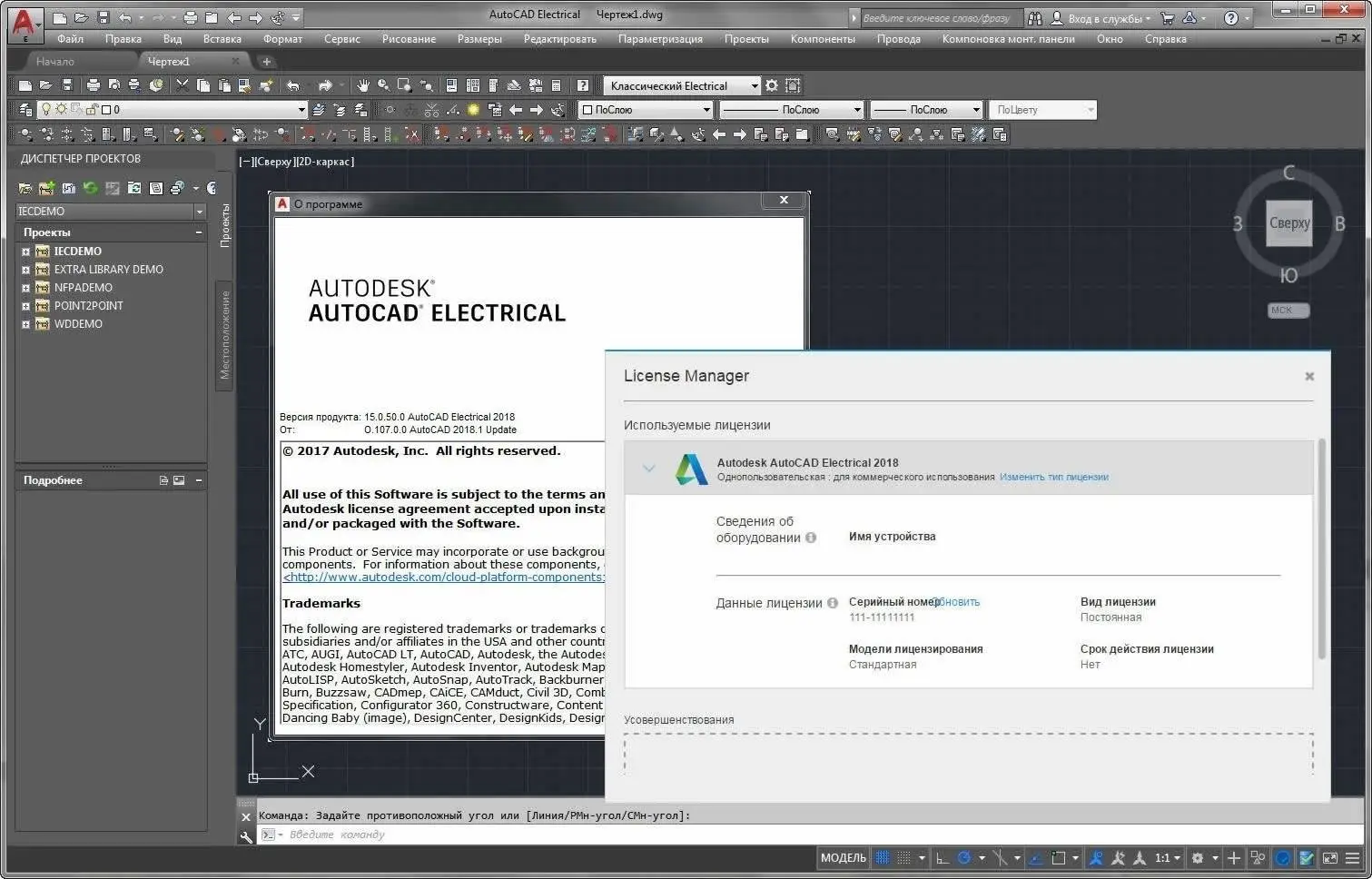Viewport: 1372px width, 879px height.
Task: Toggle object snap square icon in the status bar
Action: (1058, 857)
